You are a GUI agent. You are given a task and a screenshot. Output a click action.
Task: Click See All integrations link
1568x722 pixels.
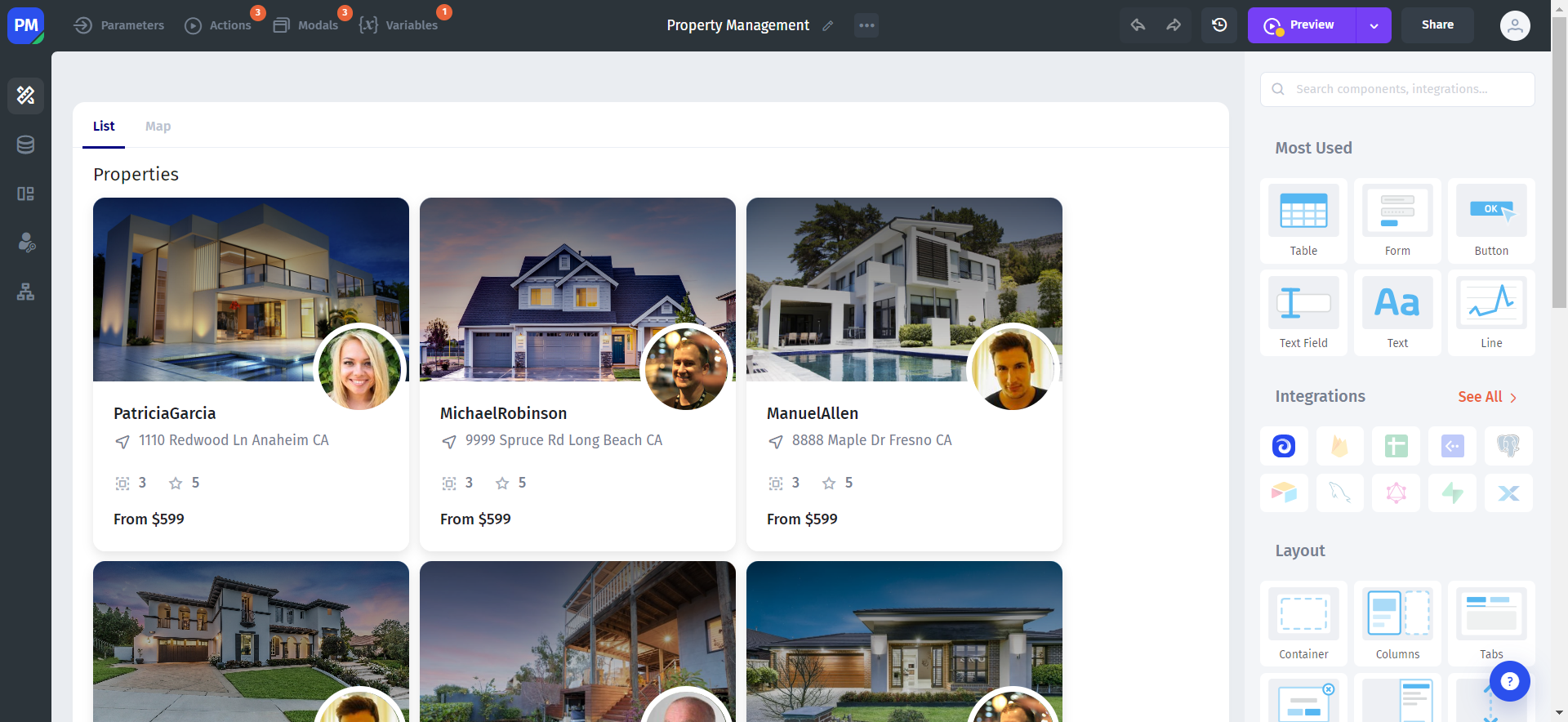(x=1487, y=397)
